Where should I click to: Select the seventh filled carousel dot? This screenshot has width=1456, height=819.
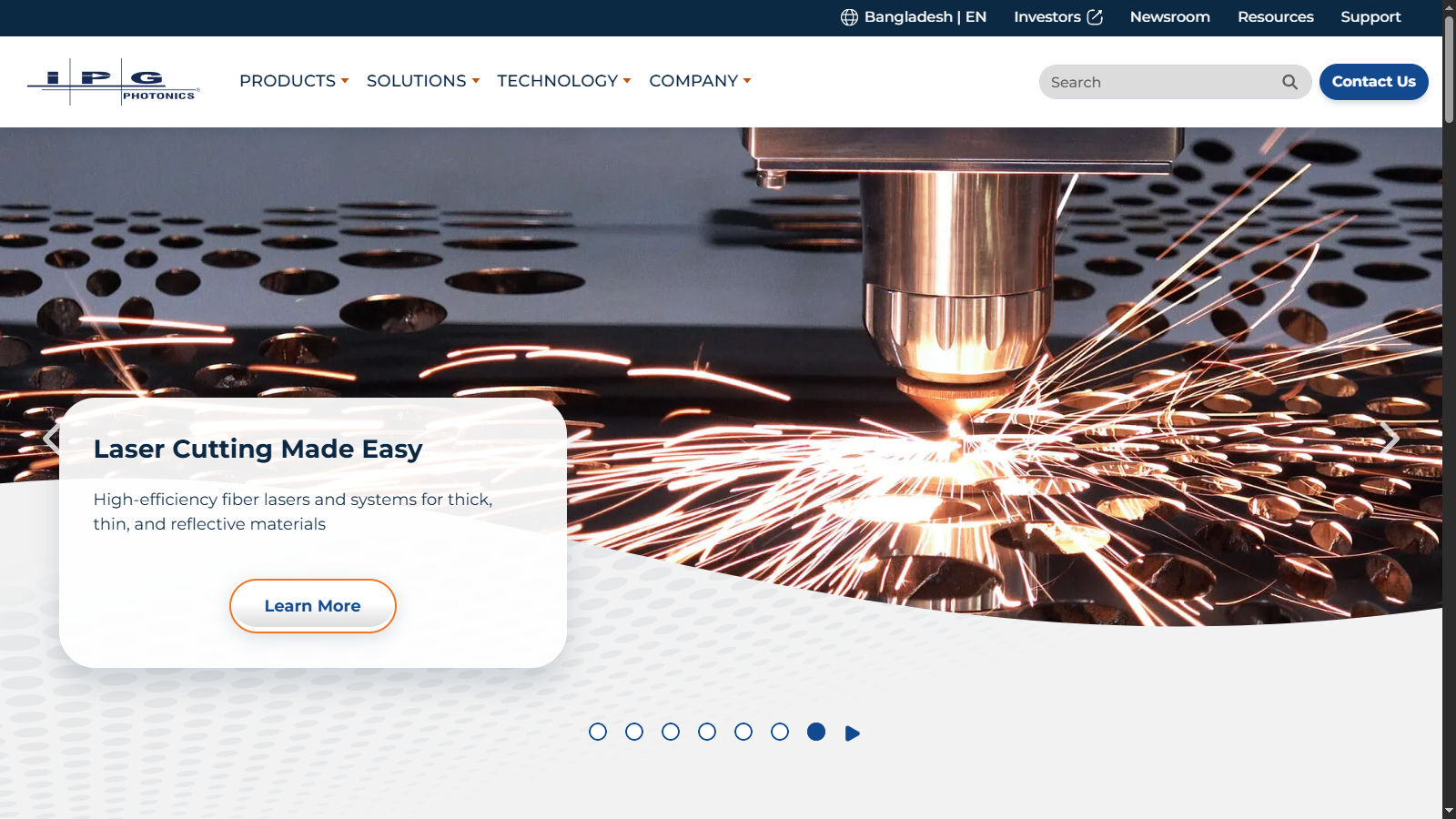tap(816, 732)
